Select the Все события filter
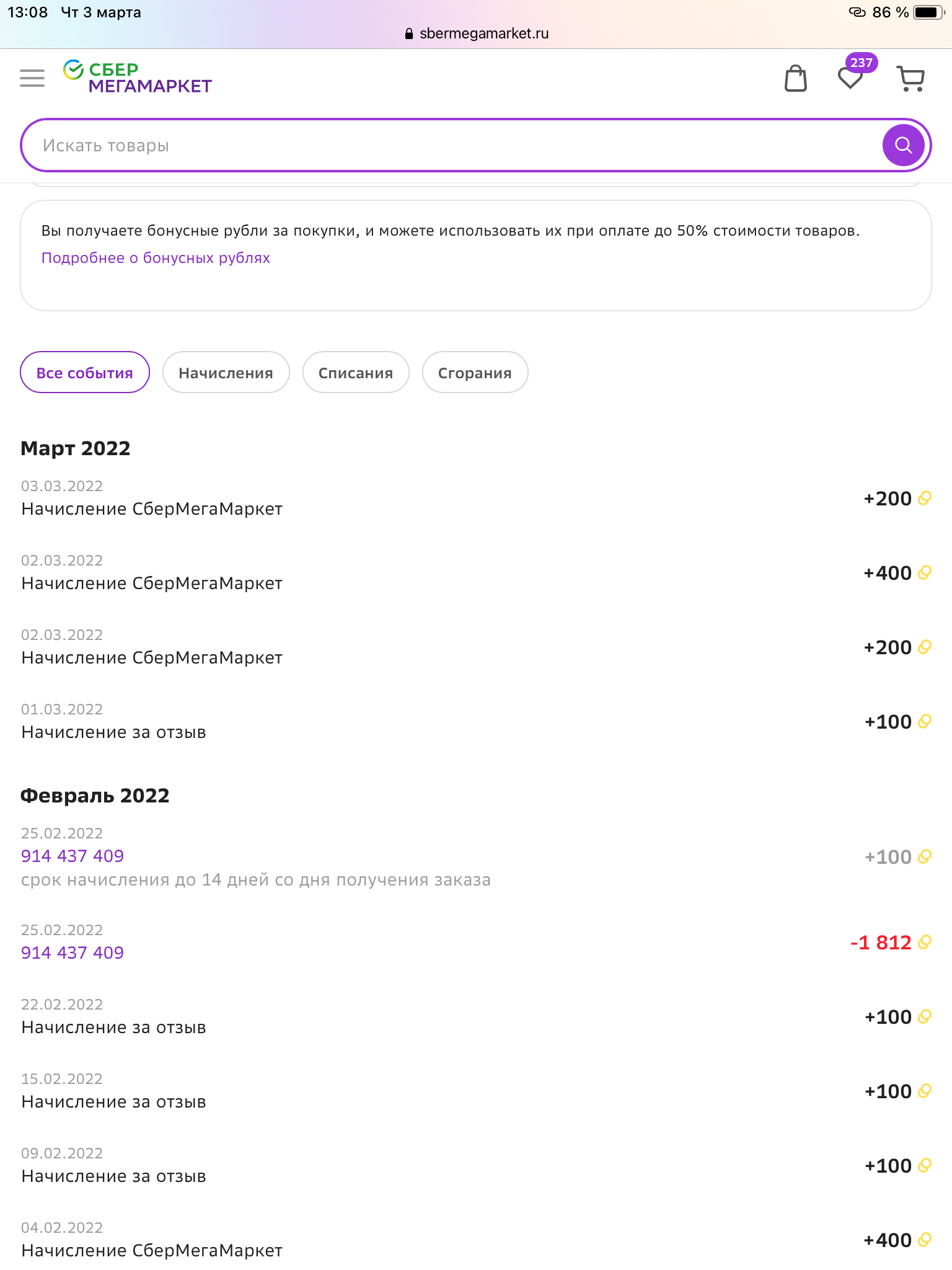 85,372
